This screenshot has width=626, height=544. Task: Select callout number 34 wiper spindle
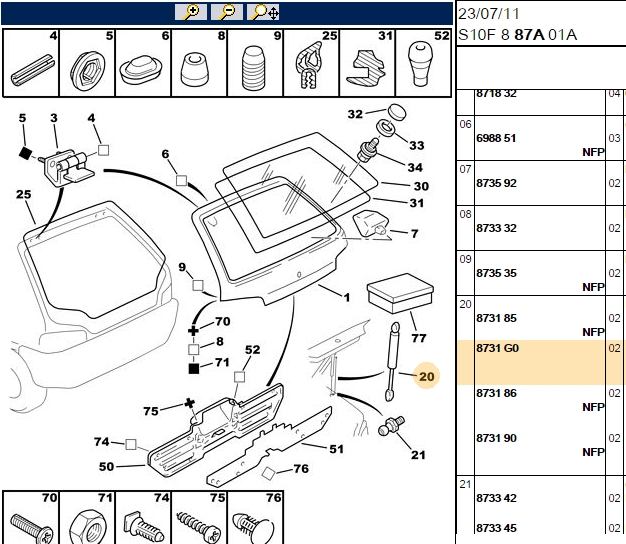(415, 167)
